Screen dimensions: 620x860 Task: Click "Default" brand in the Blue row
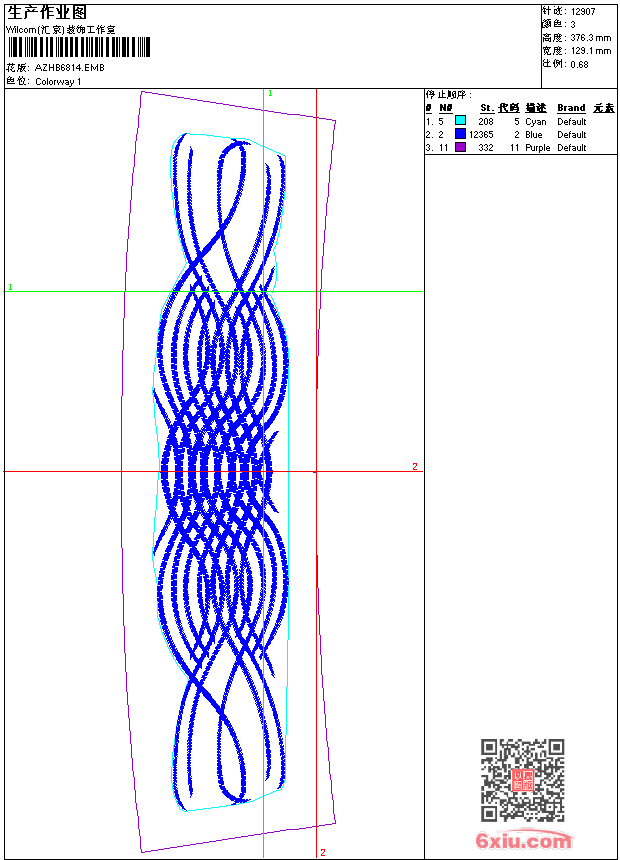[x=572, y=134]
